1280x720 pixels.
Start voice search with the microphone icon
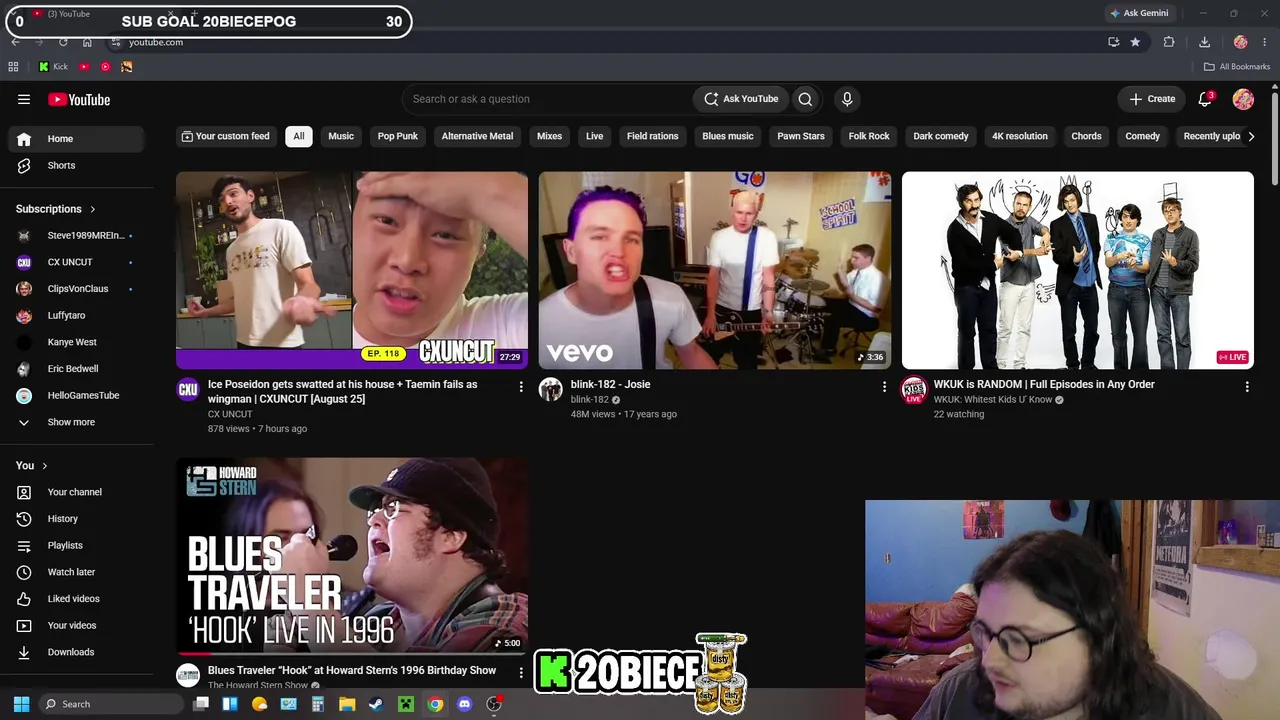(847, 99)
